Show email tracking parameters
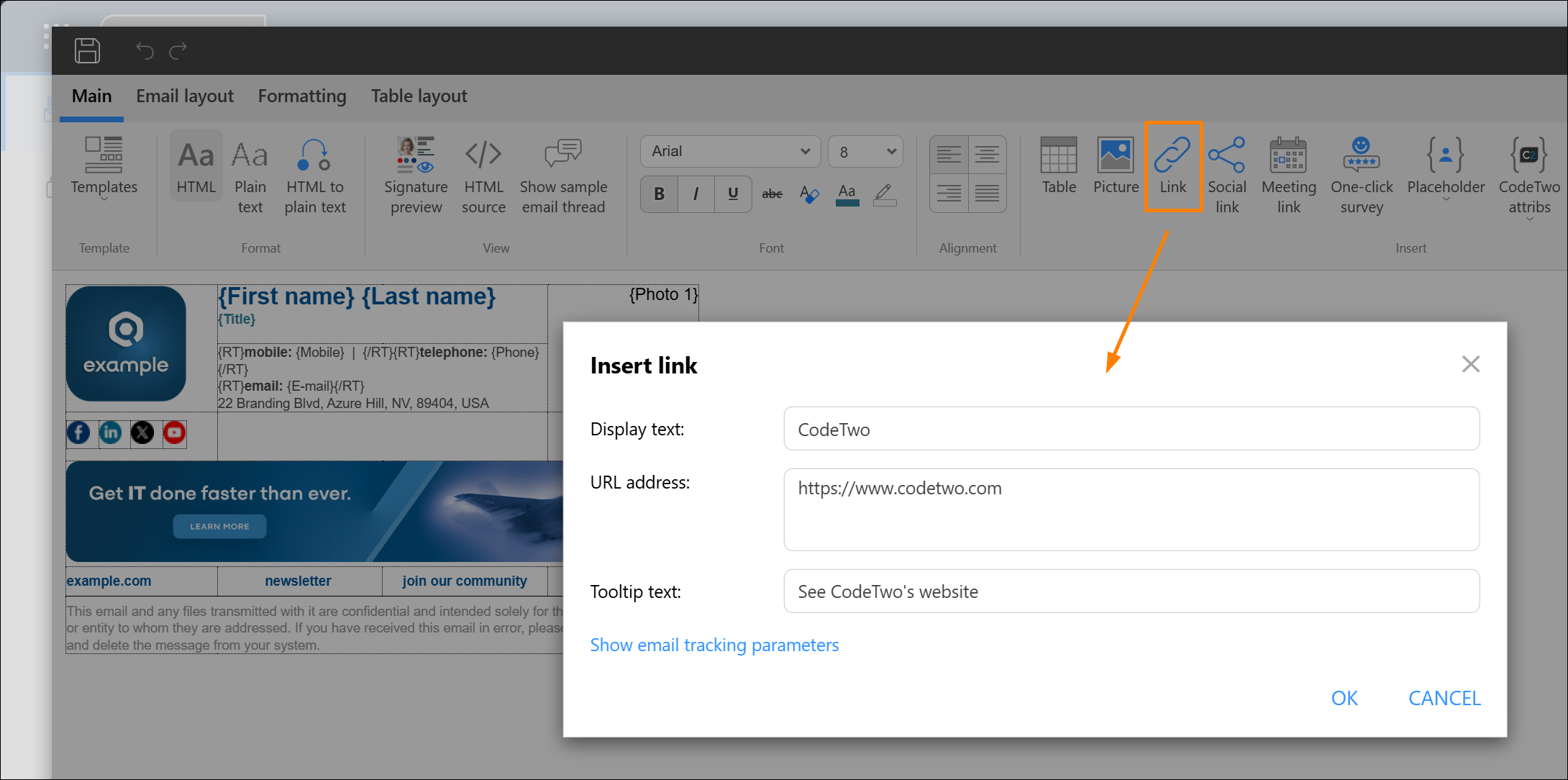1568x780 pixels. (714, 645)
